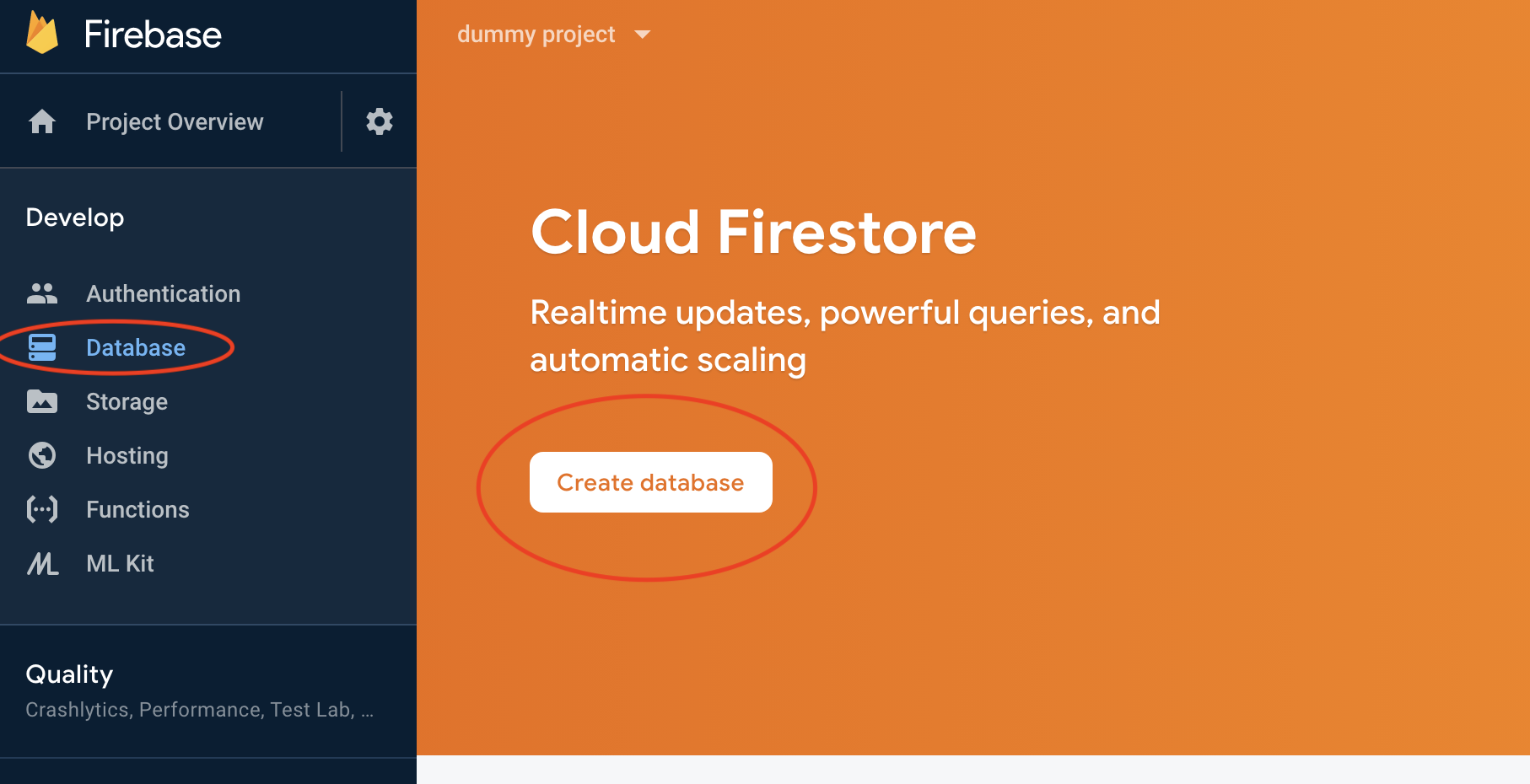
Task: Open ML Kit in the sidebar
Action: pos(120,563)
